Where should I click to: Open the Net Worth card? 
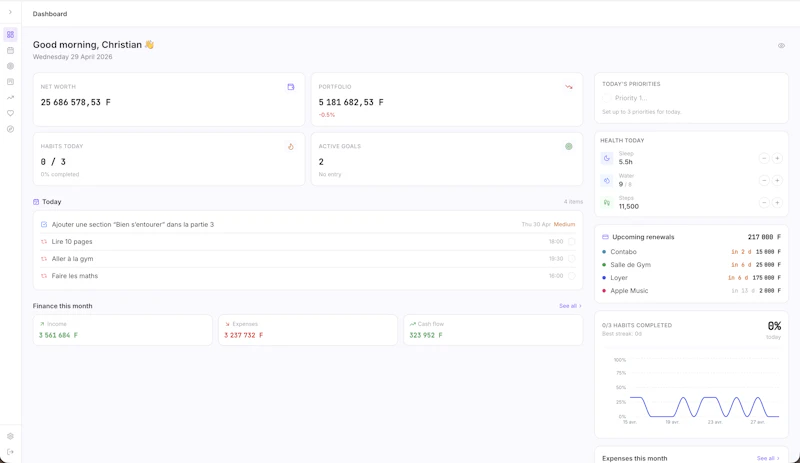tap(169, 100)
